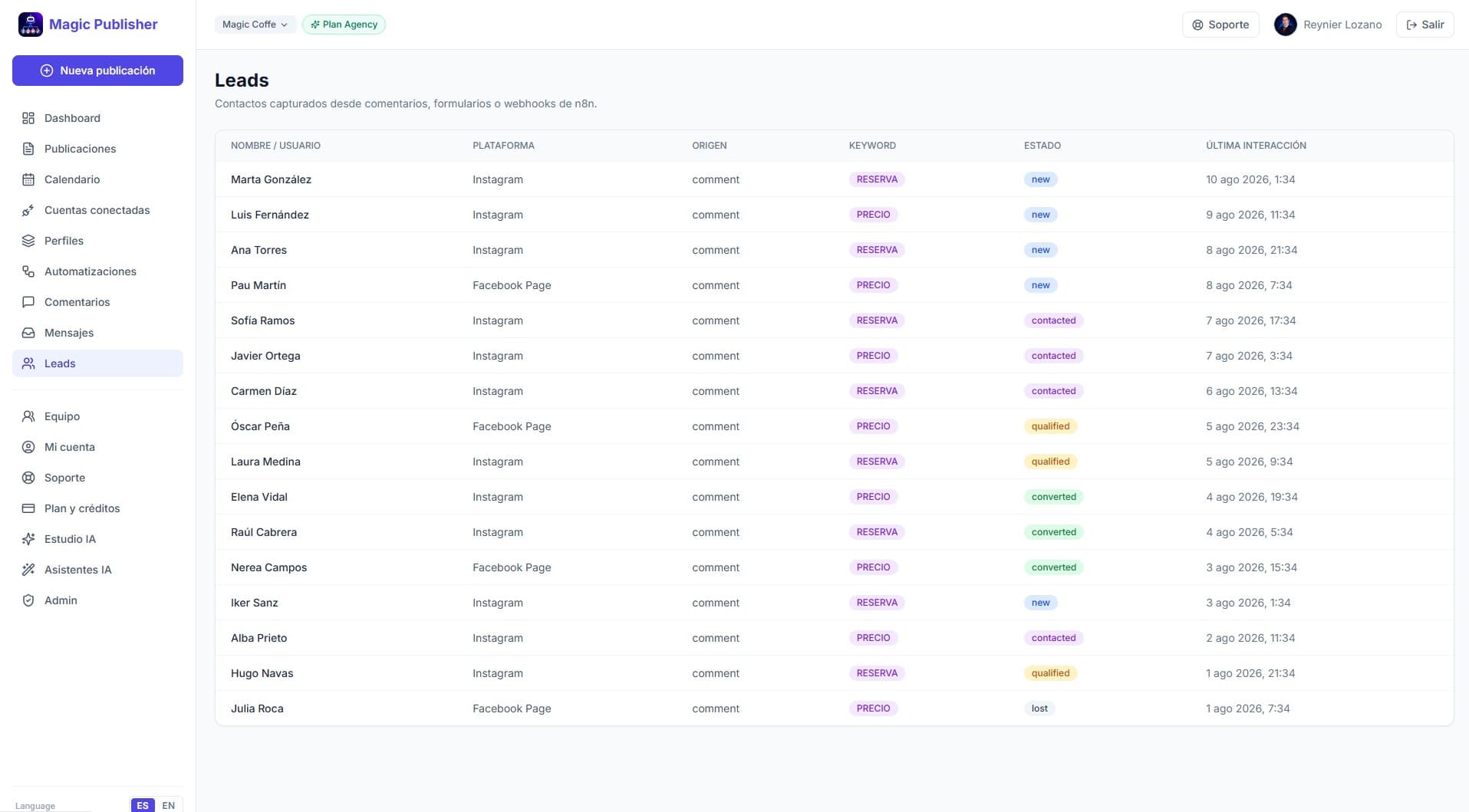Image resolution: width=1469 pixels, height=812 pixels.
Task: Select the Marta González lead name
Action: coord(271,179)
